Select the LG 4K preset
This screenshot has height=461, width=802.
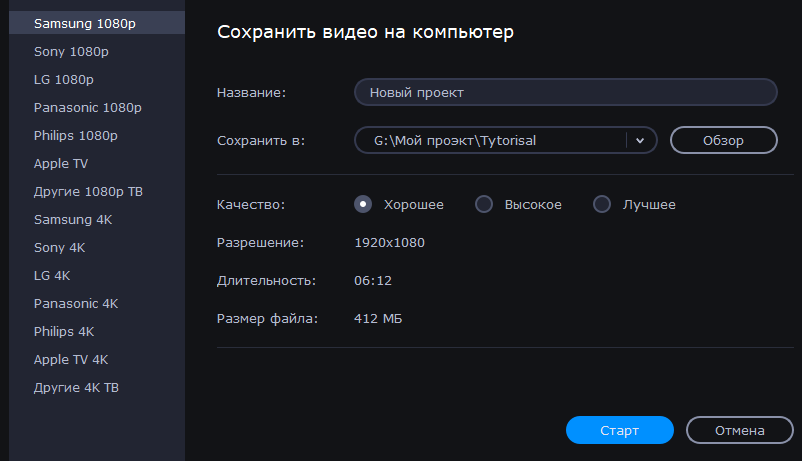(52, 275)
